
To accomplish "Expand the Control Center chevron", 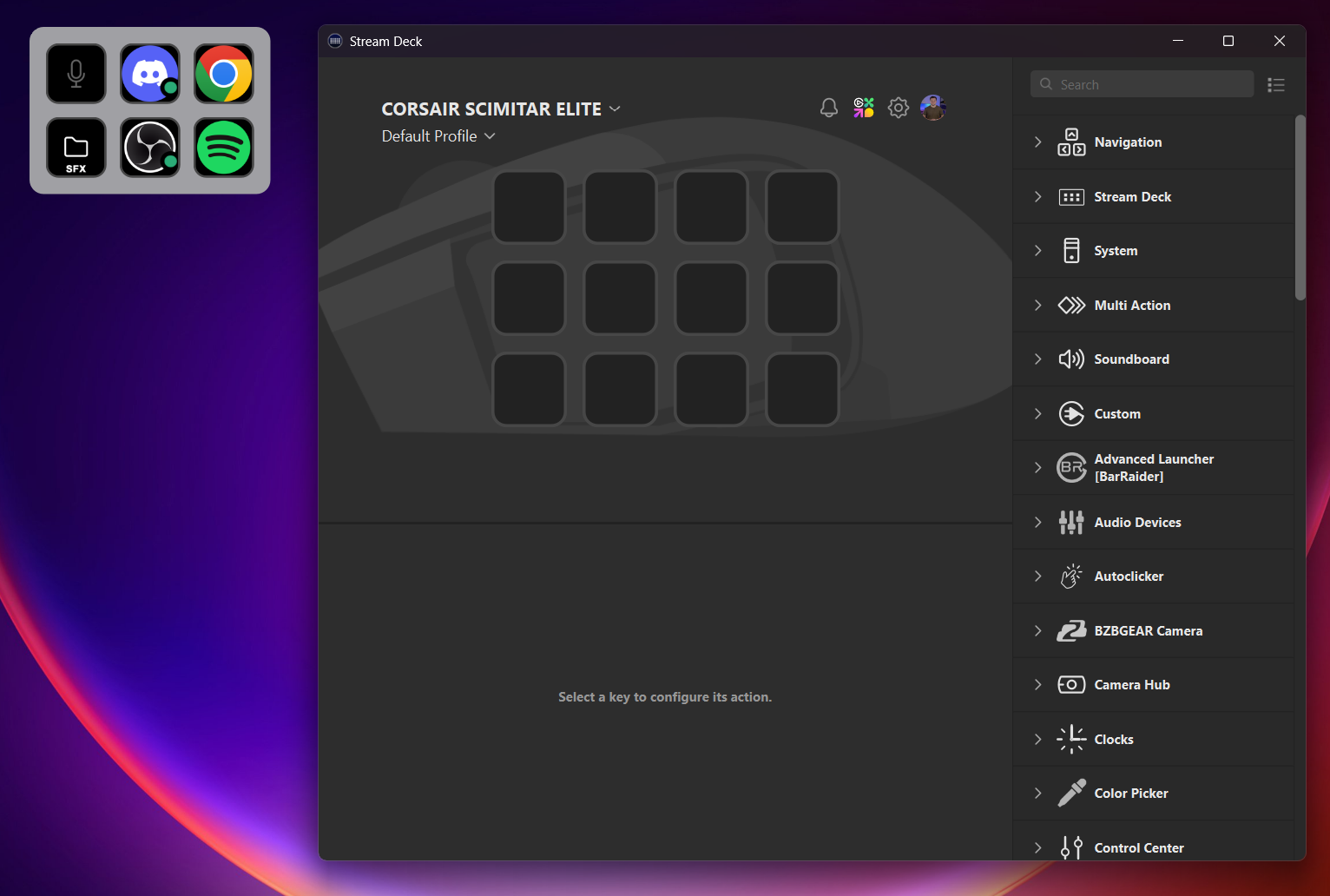I will point(1037,848).
